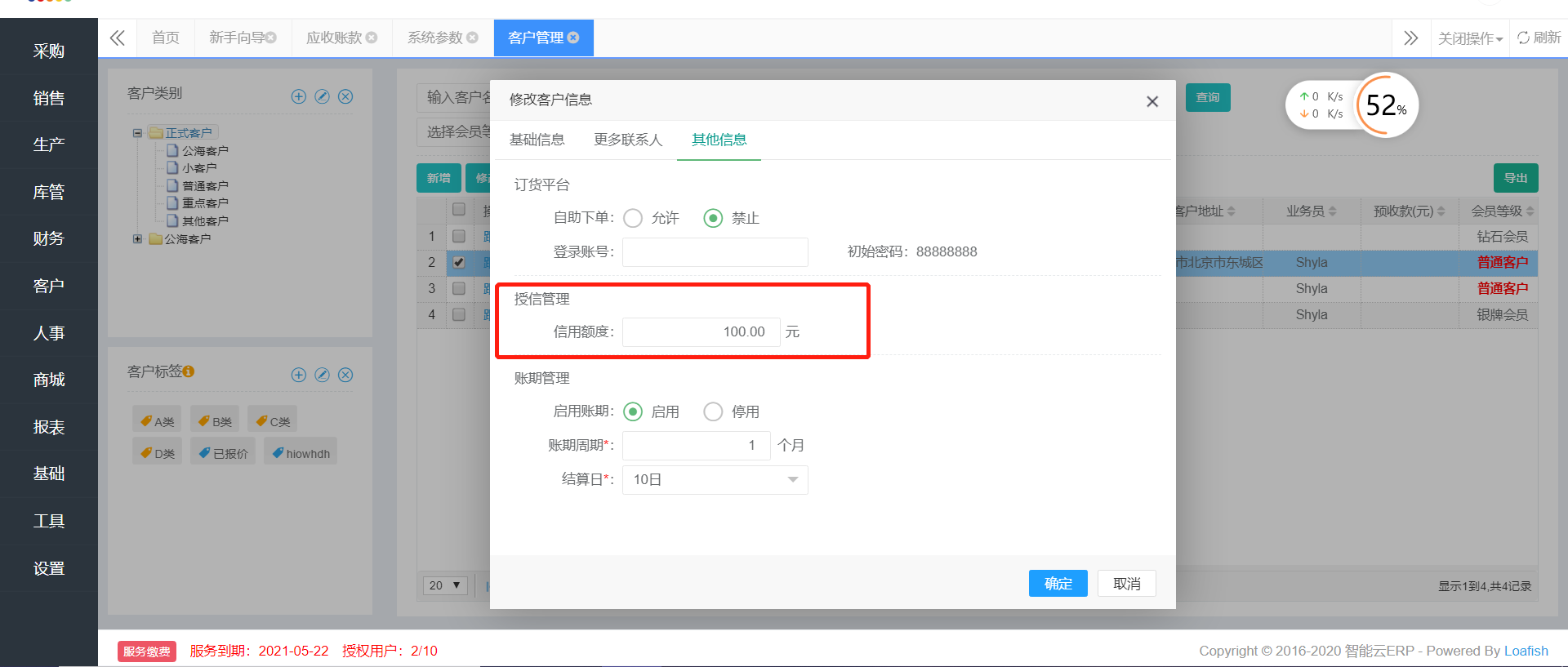Uncheck the row 2 checkbox
This screenshot has width=1568, height=667.
point(459,262)
